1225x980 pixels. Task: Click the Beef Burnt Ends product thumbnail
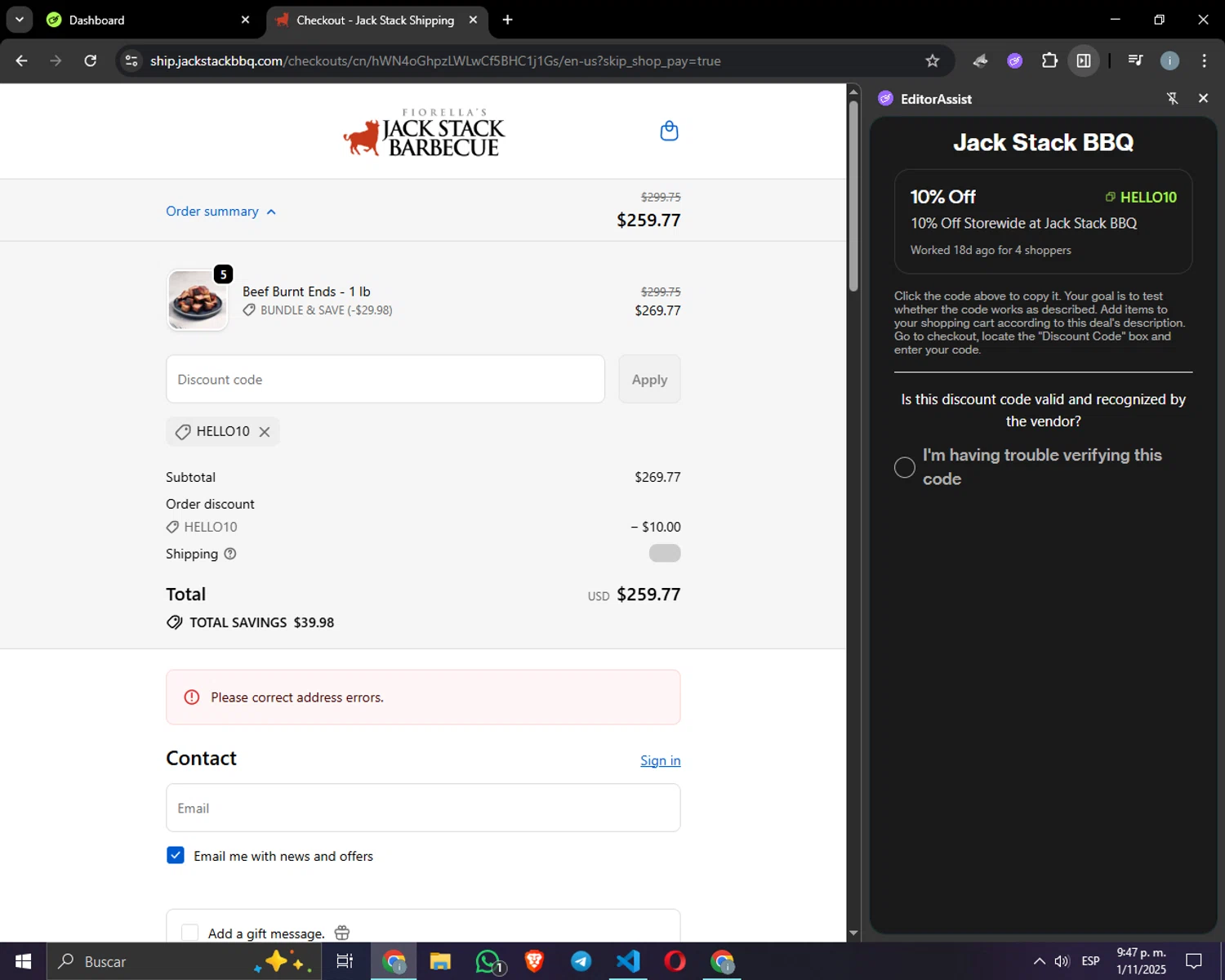pyautogui.click(x=198, y=300)
